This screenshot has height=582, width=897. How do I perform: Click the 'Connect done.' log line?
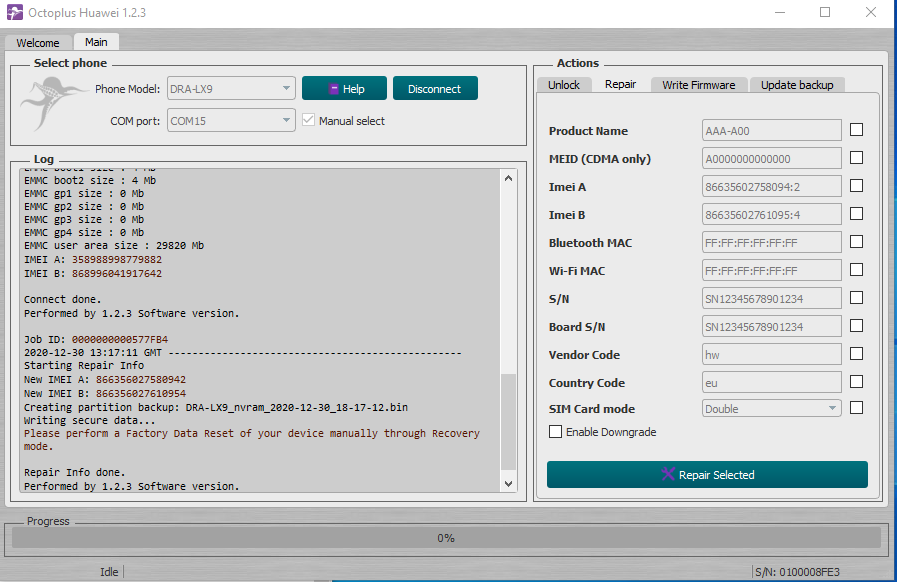click(x=62, y=299)
